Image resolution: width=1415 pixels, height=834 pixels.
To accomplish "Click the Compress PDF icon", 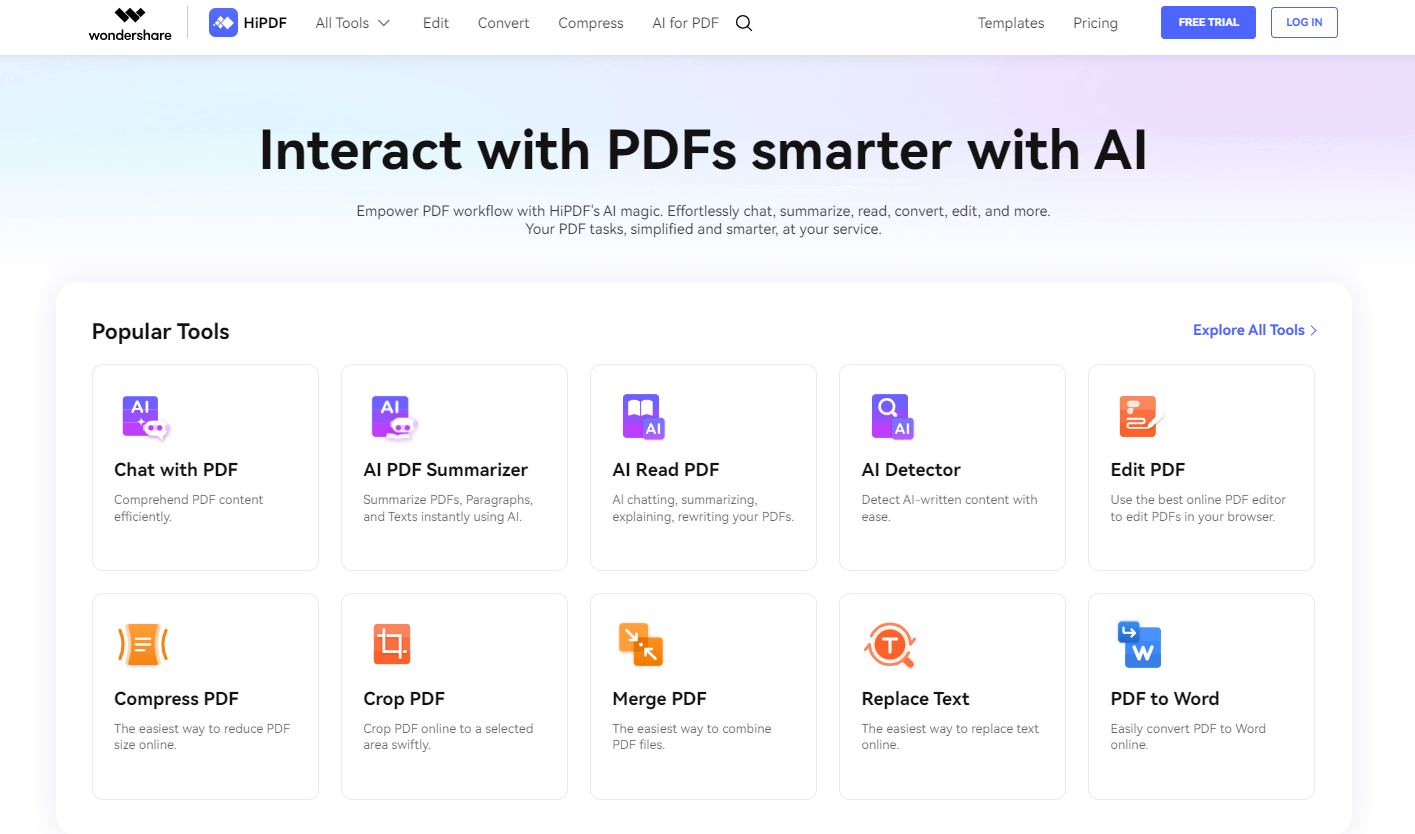I will [x=143, y=645].
